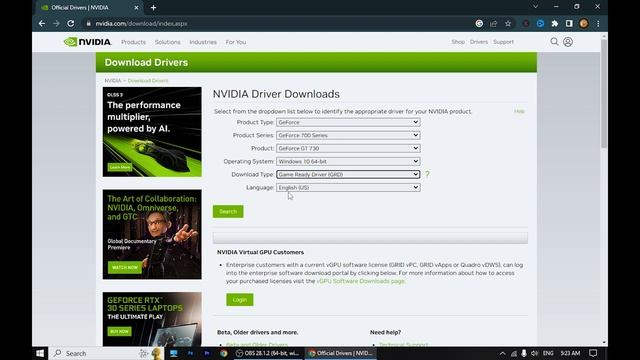Open the Download Type dropdown
This screenshot has width=640, height=360.
[x=348, y=174]
